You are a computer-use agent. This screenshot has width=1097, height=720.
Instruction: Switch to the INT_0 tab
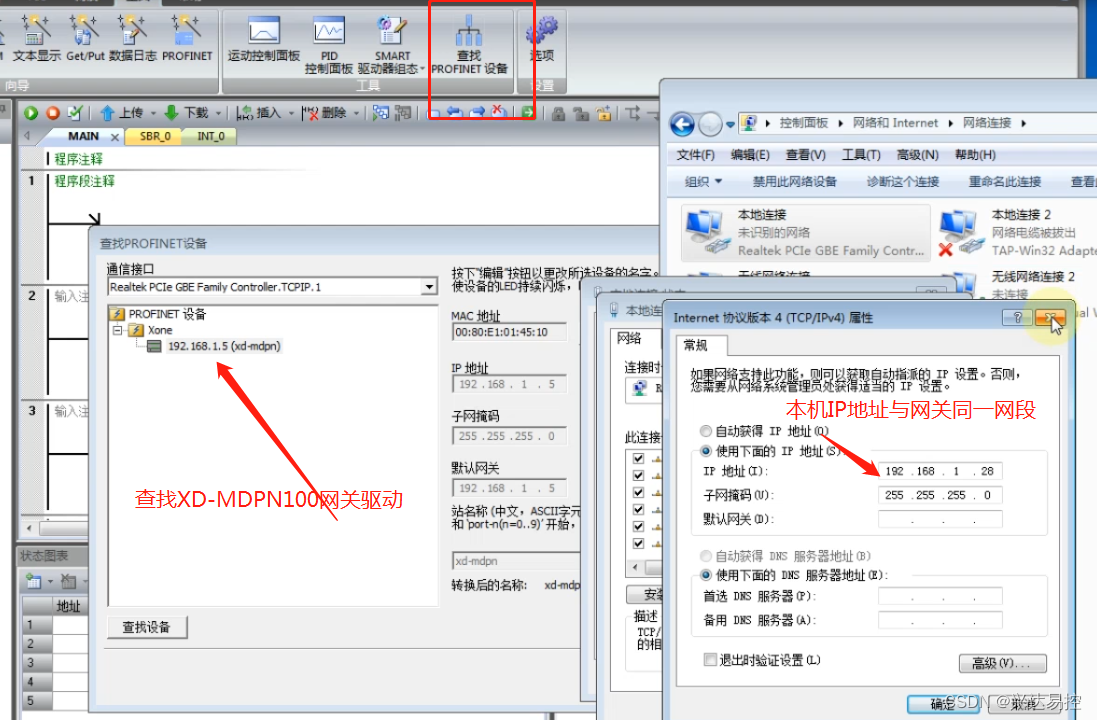pyautogui.click(x=211, y=136)
